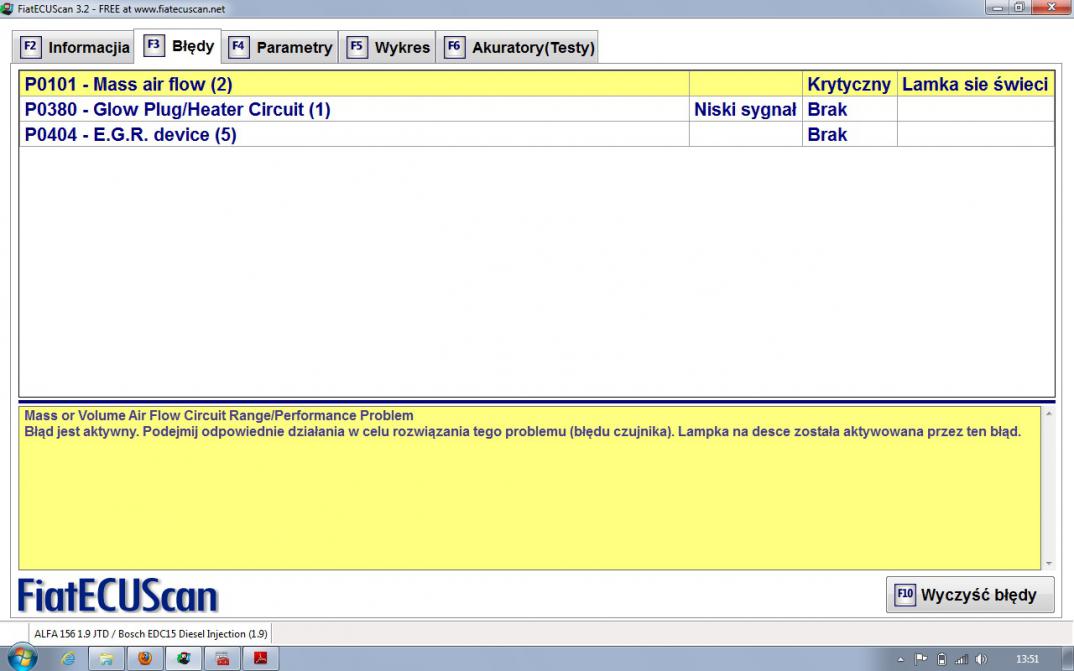Close the FiatECUScan window
This screenshot has height=671, width=1074.
(1051, 8)
